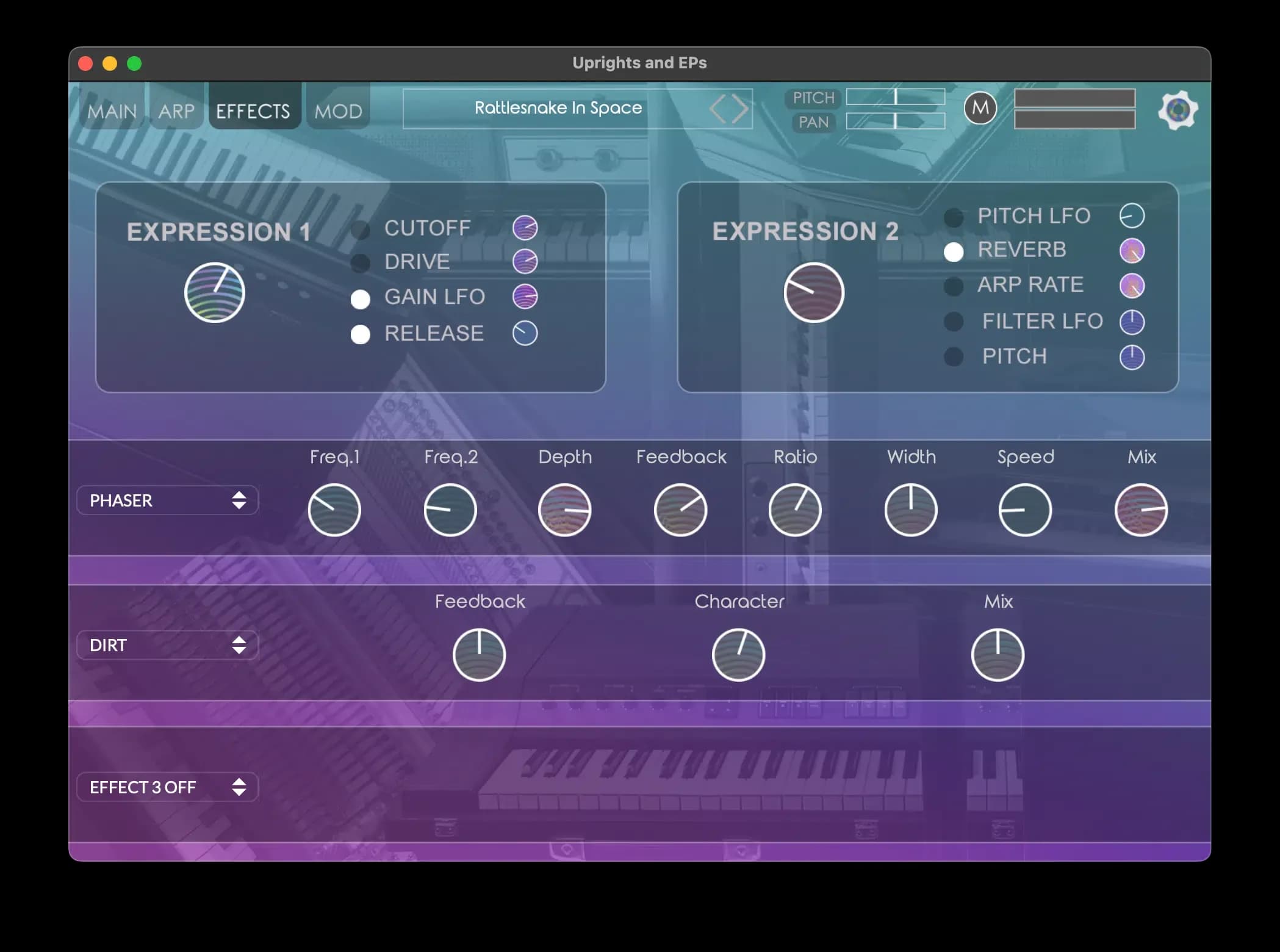1280x952 pixels.
Task: Turn the Expression 1 macro knob
Action: pos(214,292)
